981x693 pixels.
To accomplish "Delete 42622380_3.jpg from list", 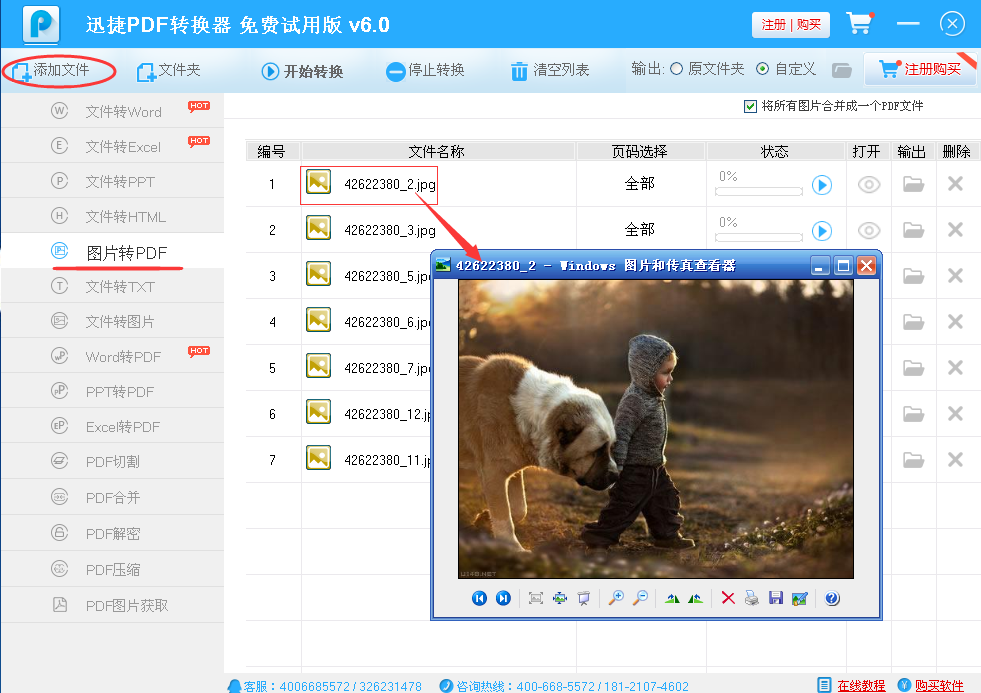I will 955,230.
